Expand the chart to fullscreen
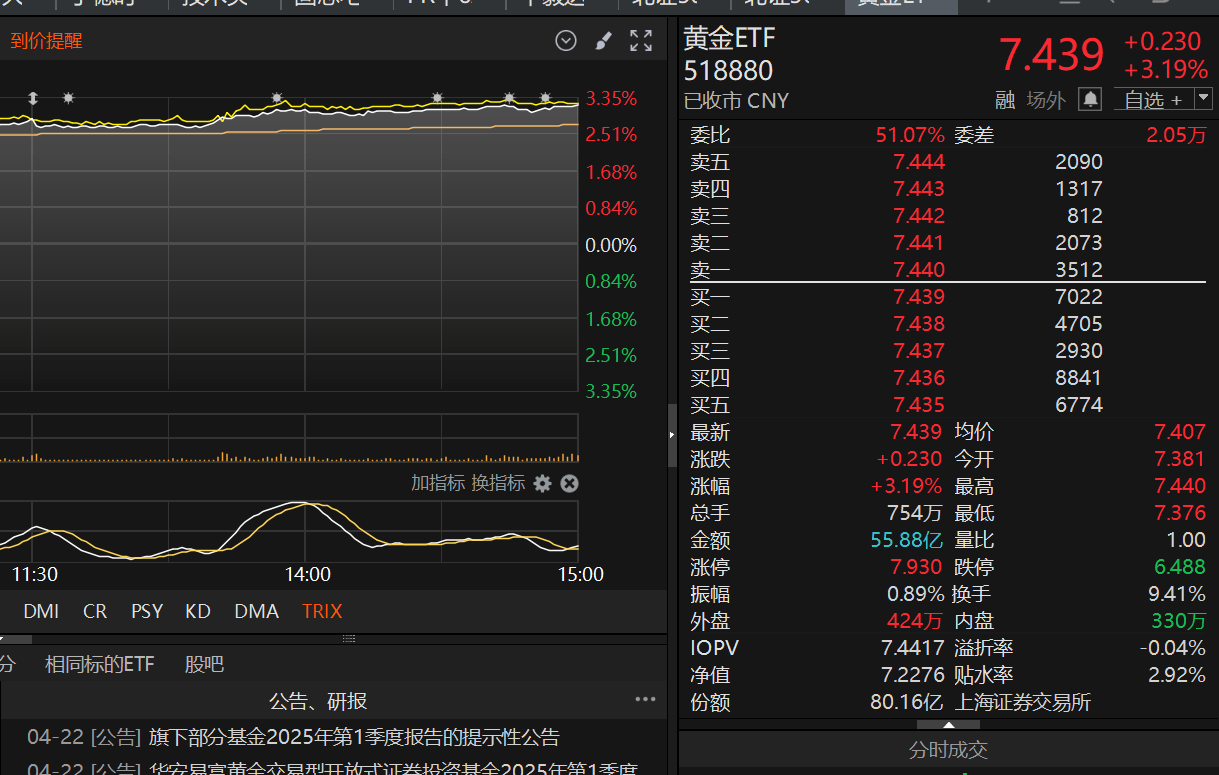 (x=640, y=40)
